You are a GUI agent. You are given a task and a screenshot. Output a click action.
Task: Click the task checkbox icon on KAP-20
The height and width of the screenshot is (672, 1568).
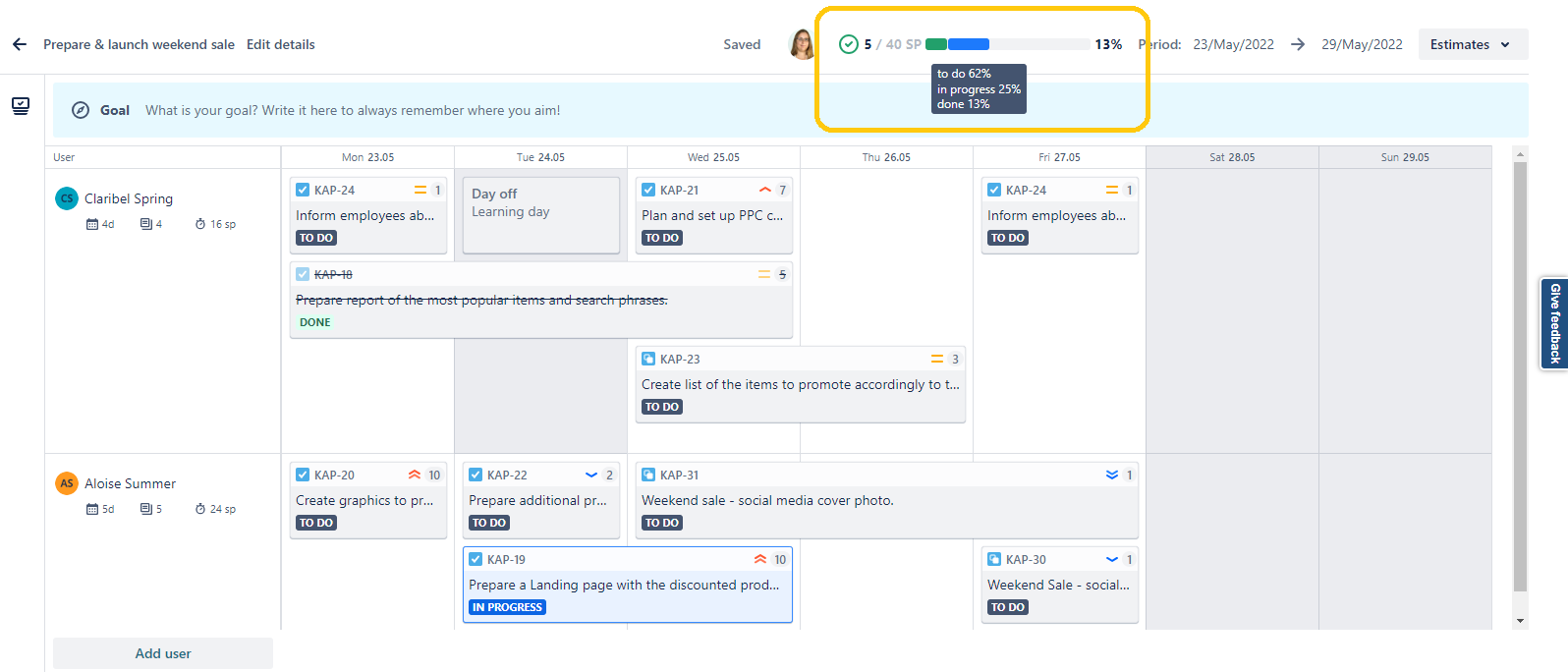303,475
